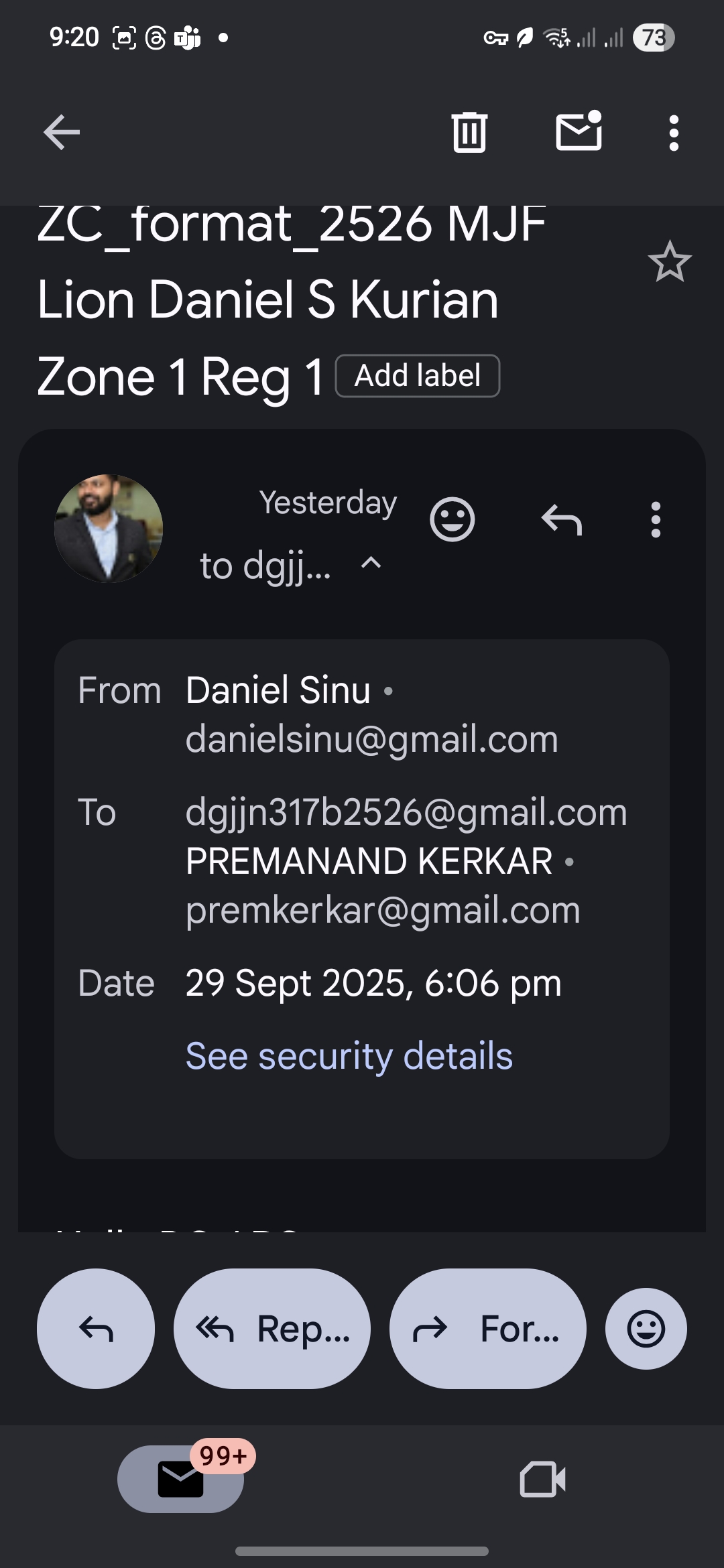
Task: Tap the danielsinu@gmail.com sender address
Action: [372, 739]
